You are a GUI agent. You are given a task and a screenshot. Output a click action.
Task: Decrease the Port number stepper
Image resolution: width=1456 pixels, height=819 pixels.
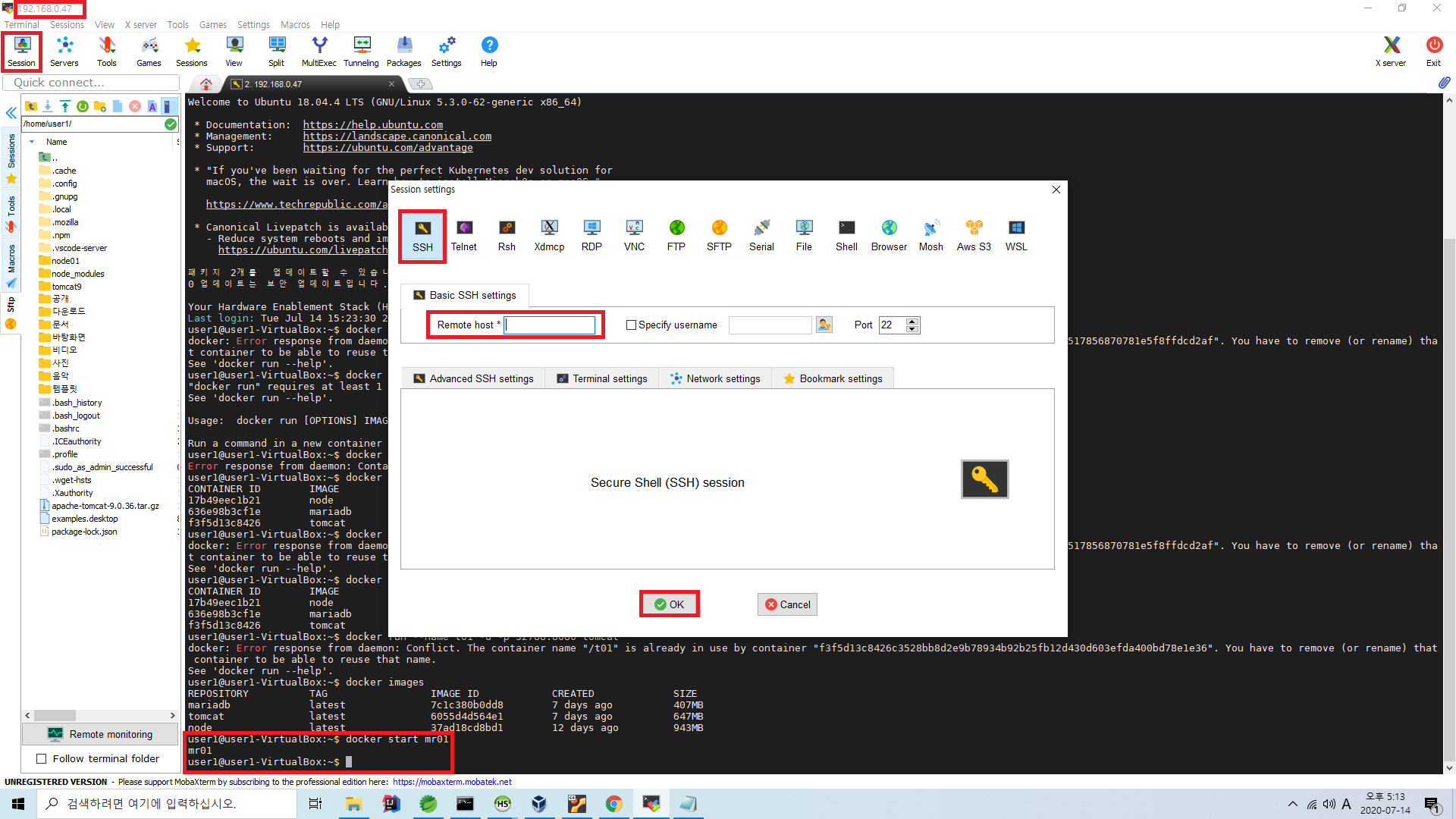[x=913, y=329]
